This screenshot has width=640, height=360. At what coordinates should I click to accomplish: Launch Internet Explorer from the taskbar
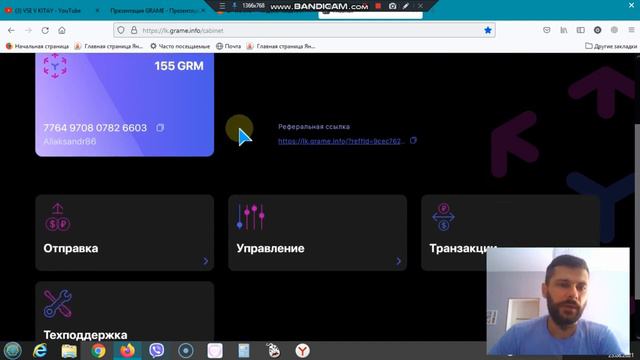pyautogui.click(x=40, y=351)
